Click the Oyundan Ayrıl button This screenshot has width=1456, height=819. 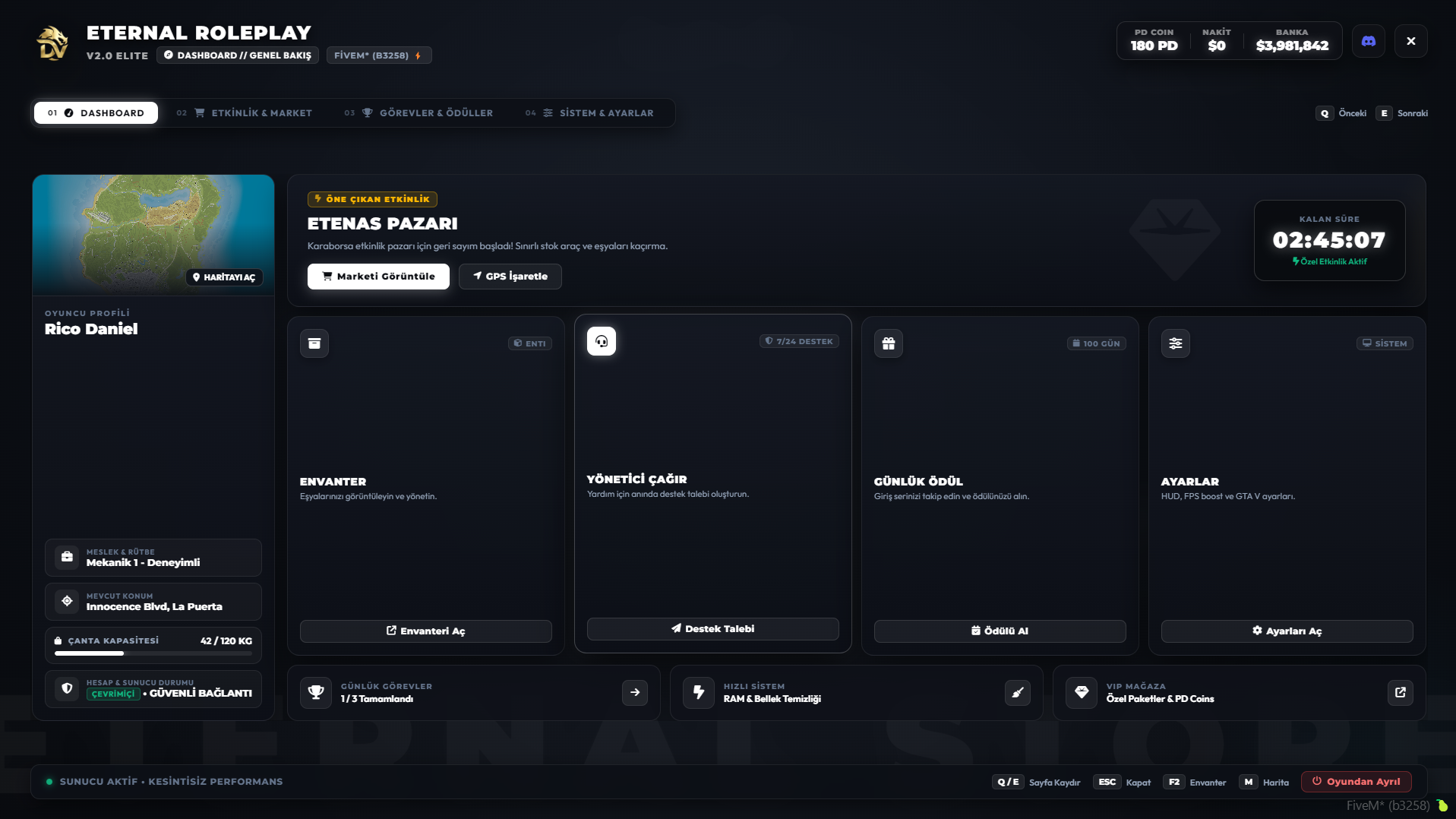click(1357, 782)
